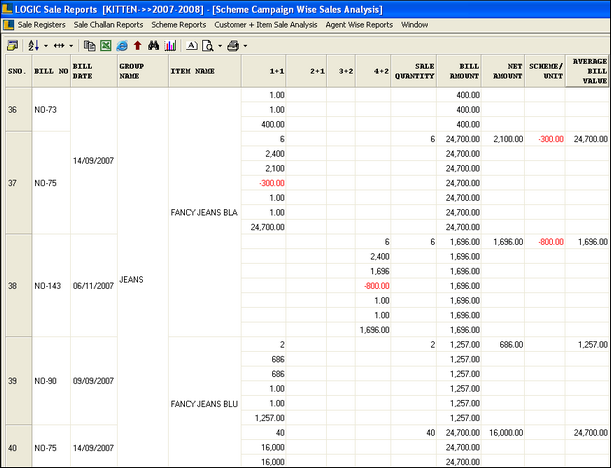Screen dimensions: 611x468
Task: Open the Agent Wise Reports menu
Action: [x=359, y=25]
